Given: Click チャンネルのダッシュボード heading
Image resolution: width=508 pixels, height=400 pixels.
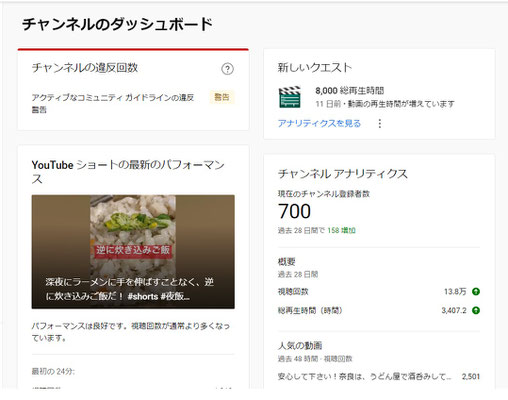Looking at the screenshot, I should (x=117, y=24).
